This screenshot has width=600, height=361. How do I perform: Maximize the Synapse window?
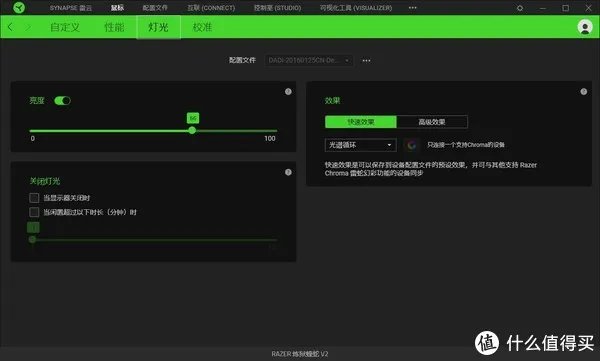pyautogui.click(x=566, y=8)
